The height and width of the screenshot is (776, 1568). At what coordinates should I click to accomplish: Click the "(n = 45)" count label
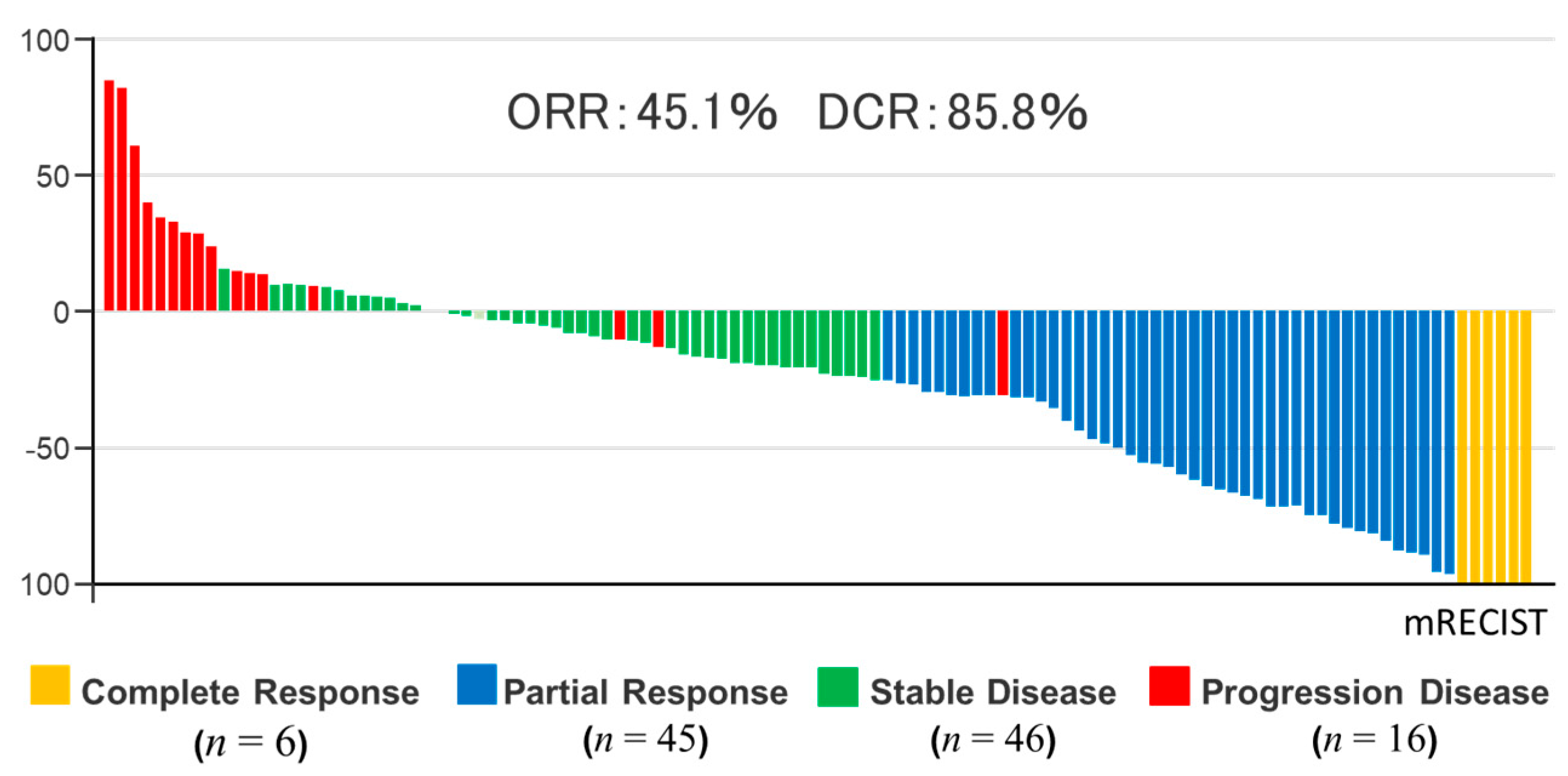point(645,740)
